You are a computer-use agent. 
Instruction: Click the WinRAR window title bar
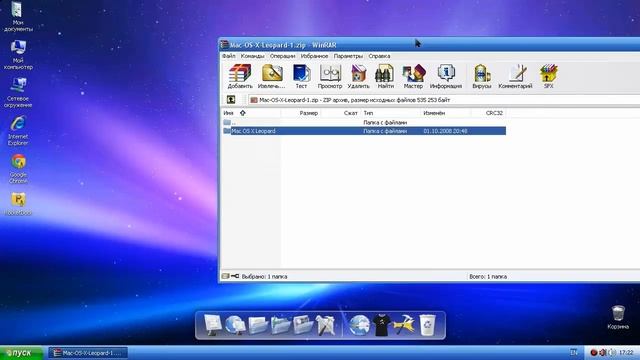(429, 44)
